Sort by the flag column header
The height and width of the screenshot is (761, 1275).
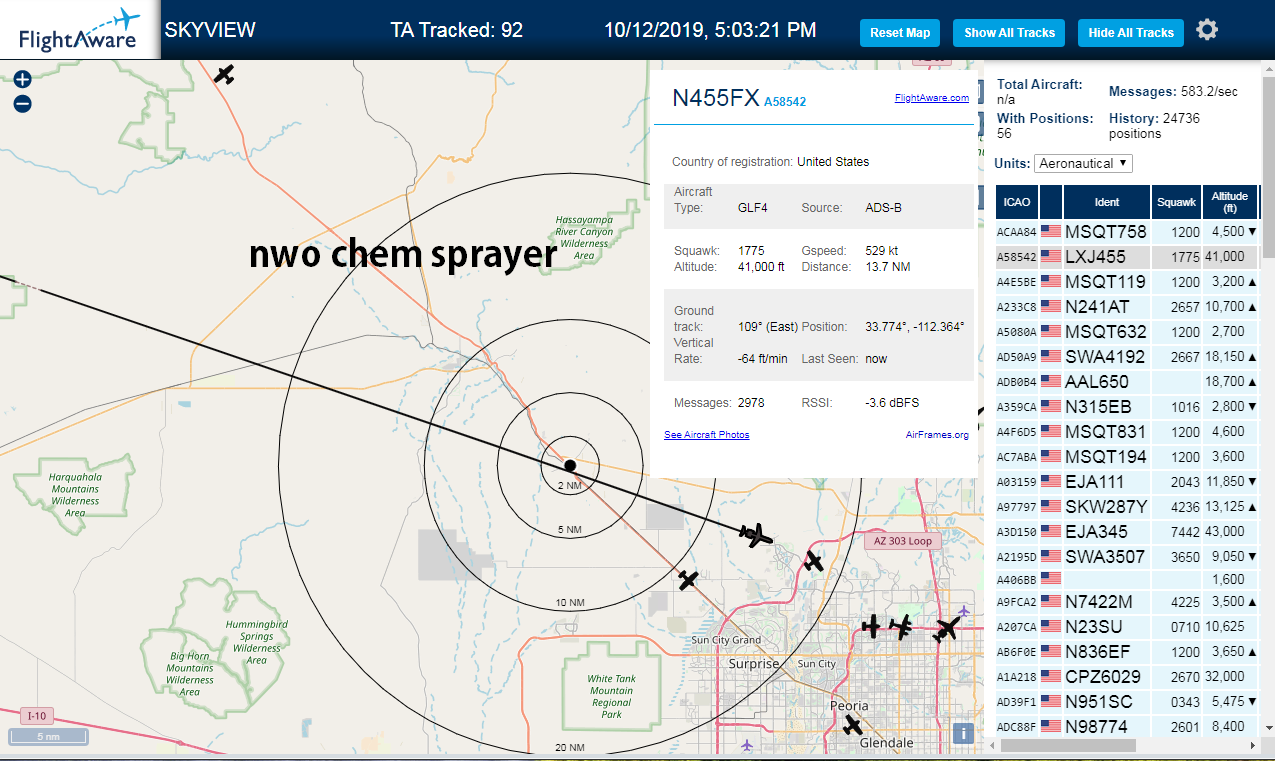point(1051,202)
